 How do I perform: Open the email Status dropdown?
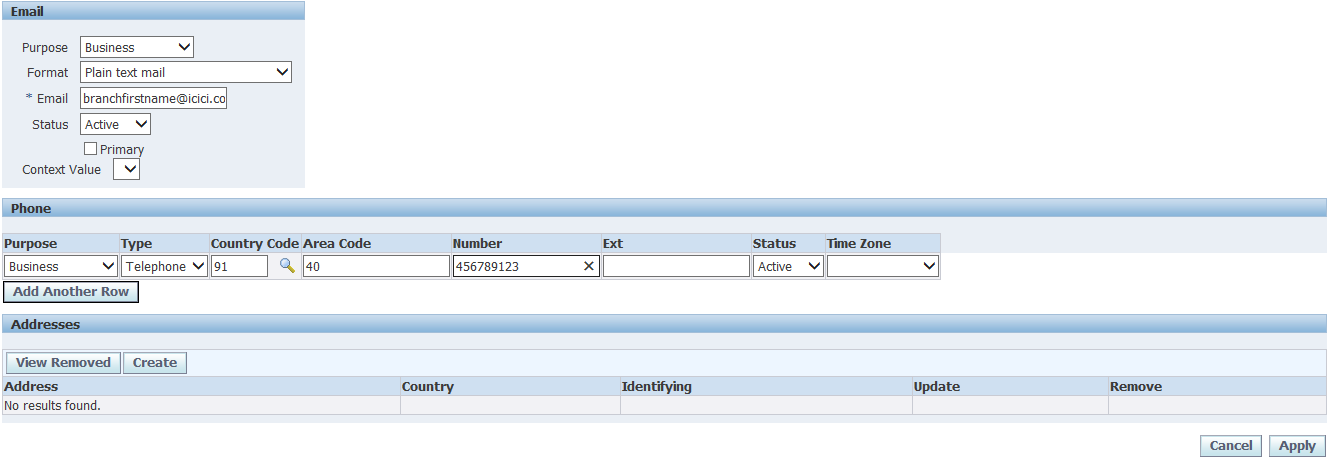pyautogui.click(x=115, y=124)
